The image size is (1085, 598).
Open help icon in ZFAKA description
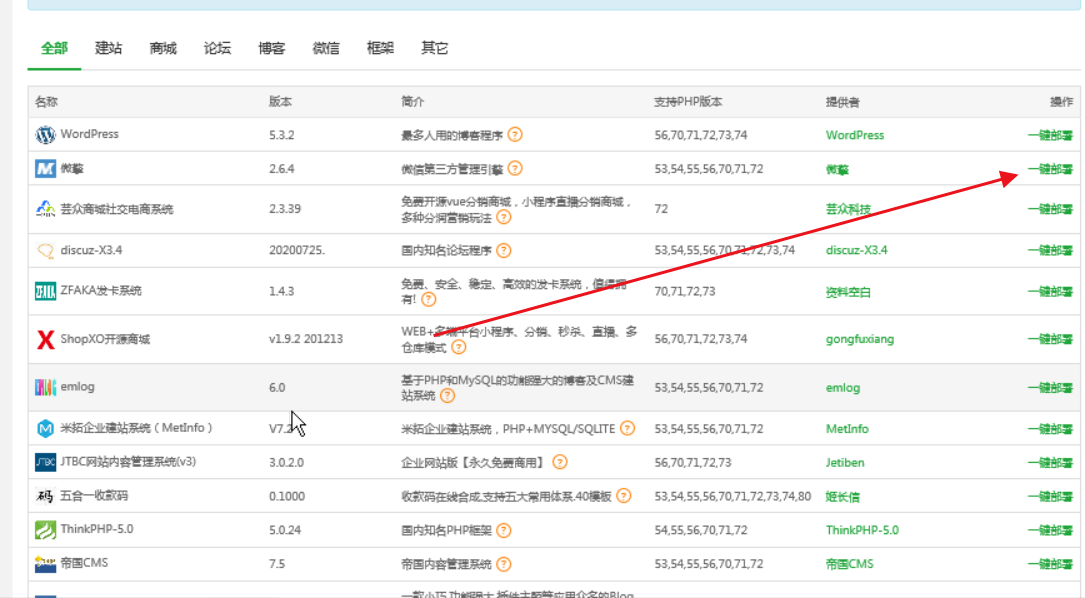[x=429, y=299]
